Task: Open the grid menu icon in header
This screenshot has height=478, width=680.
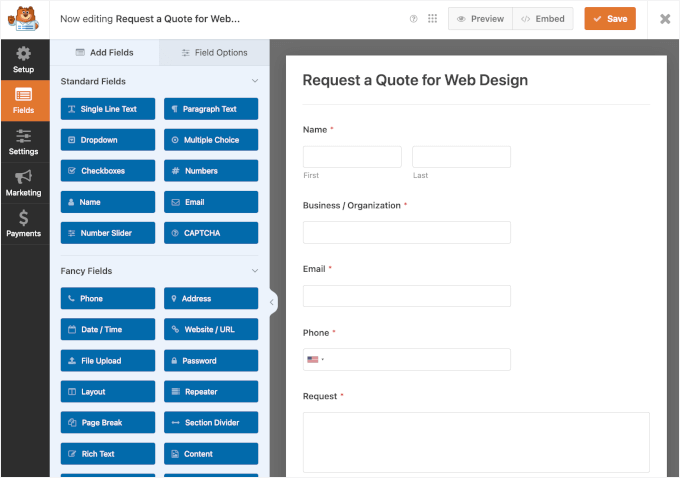Action: click(432, 19)
